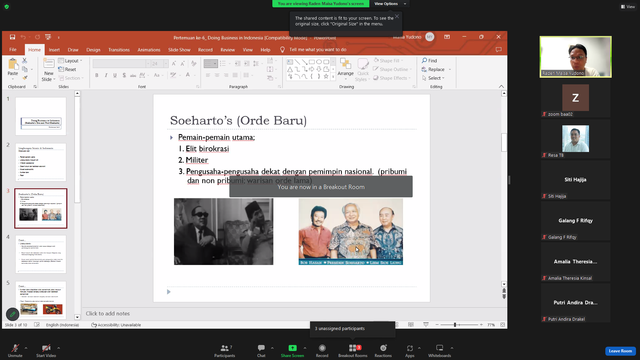
Task: Start Video in Zoom toolbar
Action: (46, 350)
